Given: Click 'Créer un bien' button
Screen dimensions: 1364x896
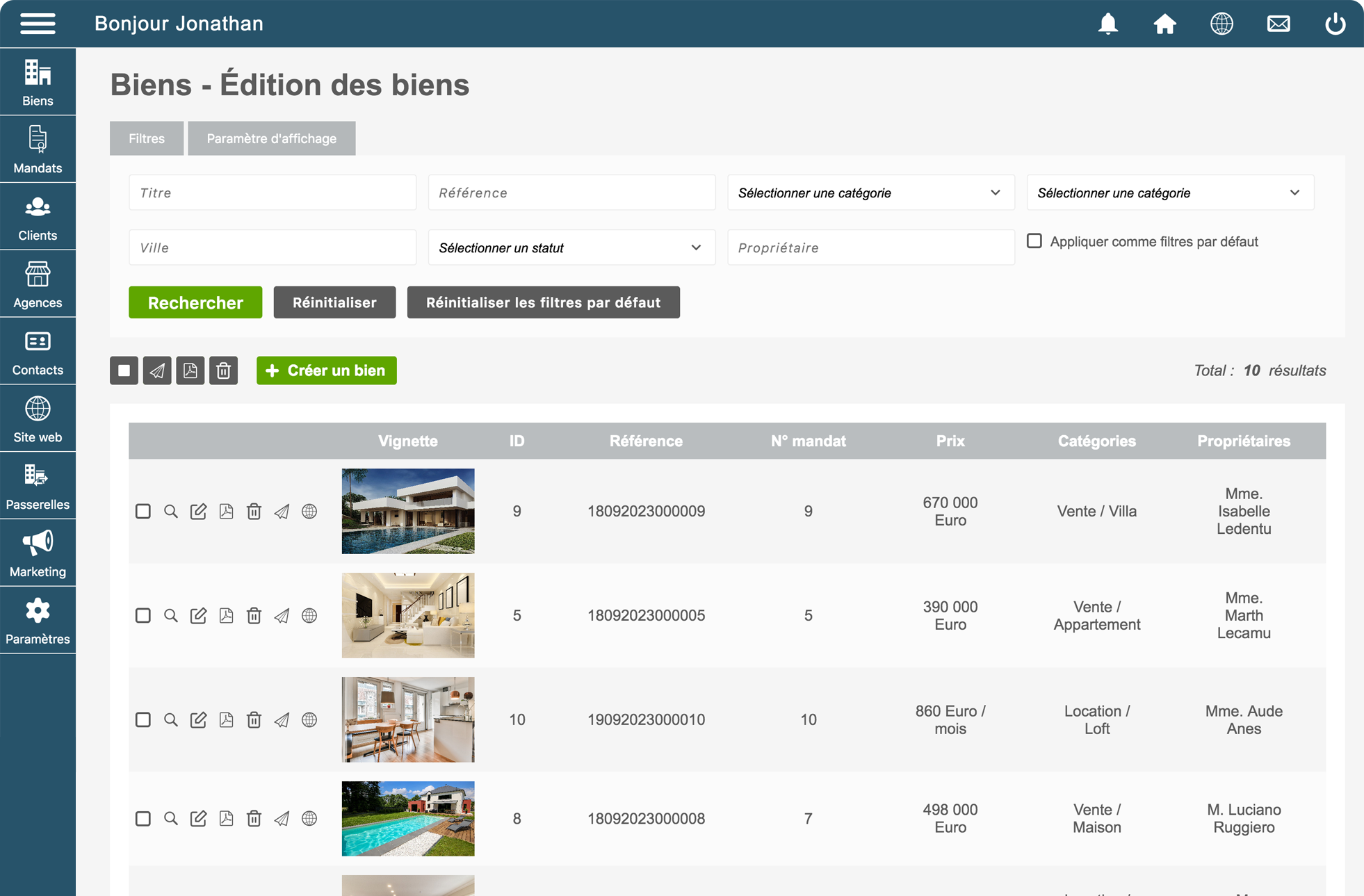Looking at the screenshot, I should [x=326, y=370].
